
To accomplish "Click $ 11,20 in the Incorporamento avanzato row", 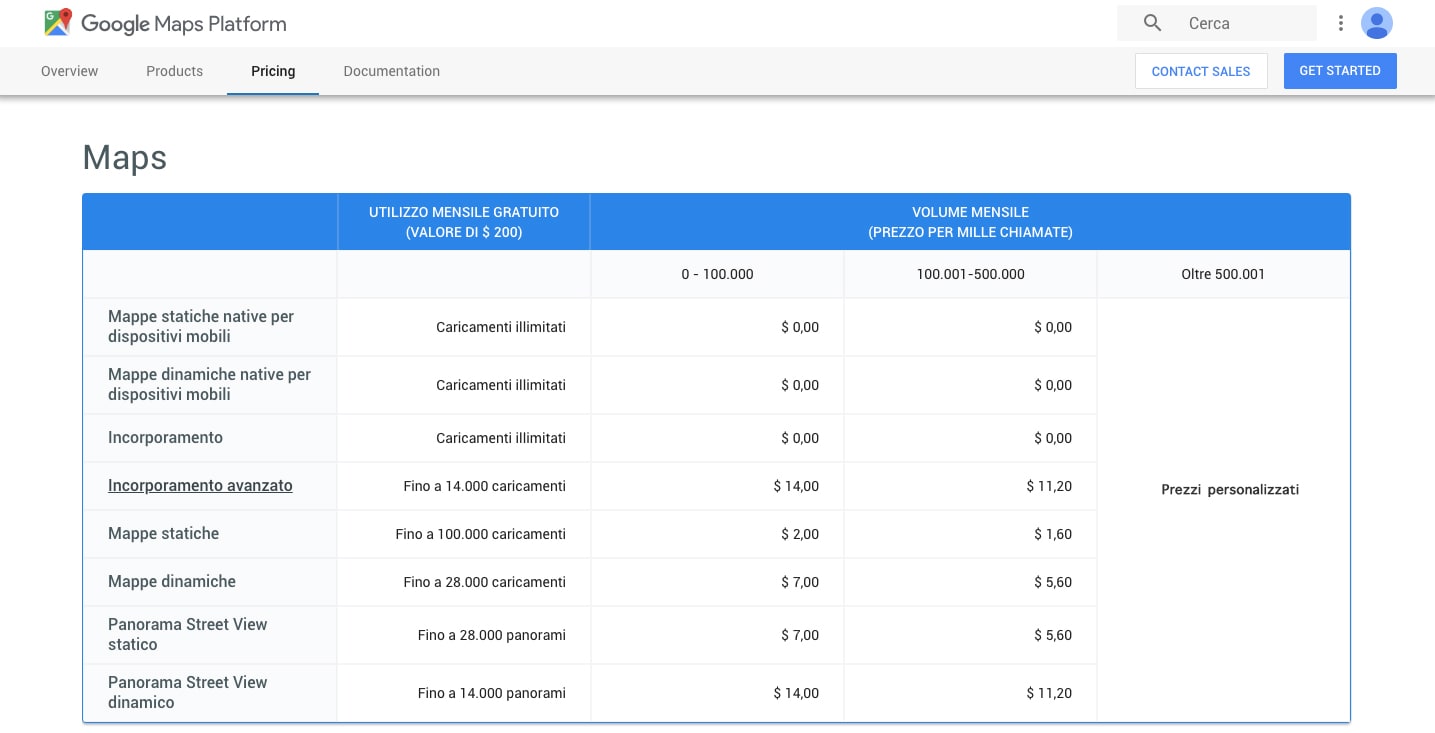I will coord(1049,486).
